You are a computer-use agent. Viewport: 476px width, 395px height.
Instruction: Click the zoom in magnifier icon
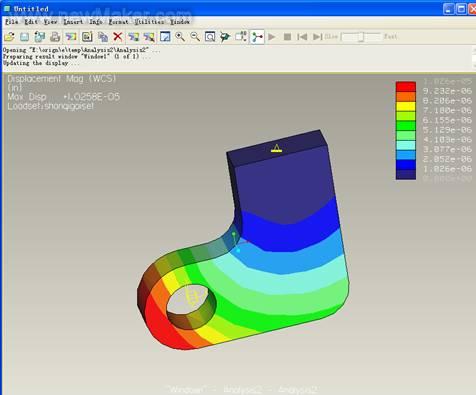pos(180,37)
